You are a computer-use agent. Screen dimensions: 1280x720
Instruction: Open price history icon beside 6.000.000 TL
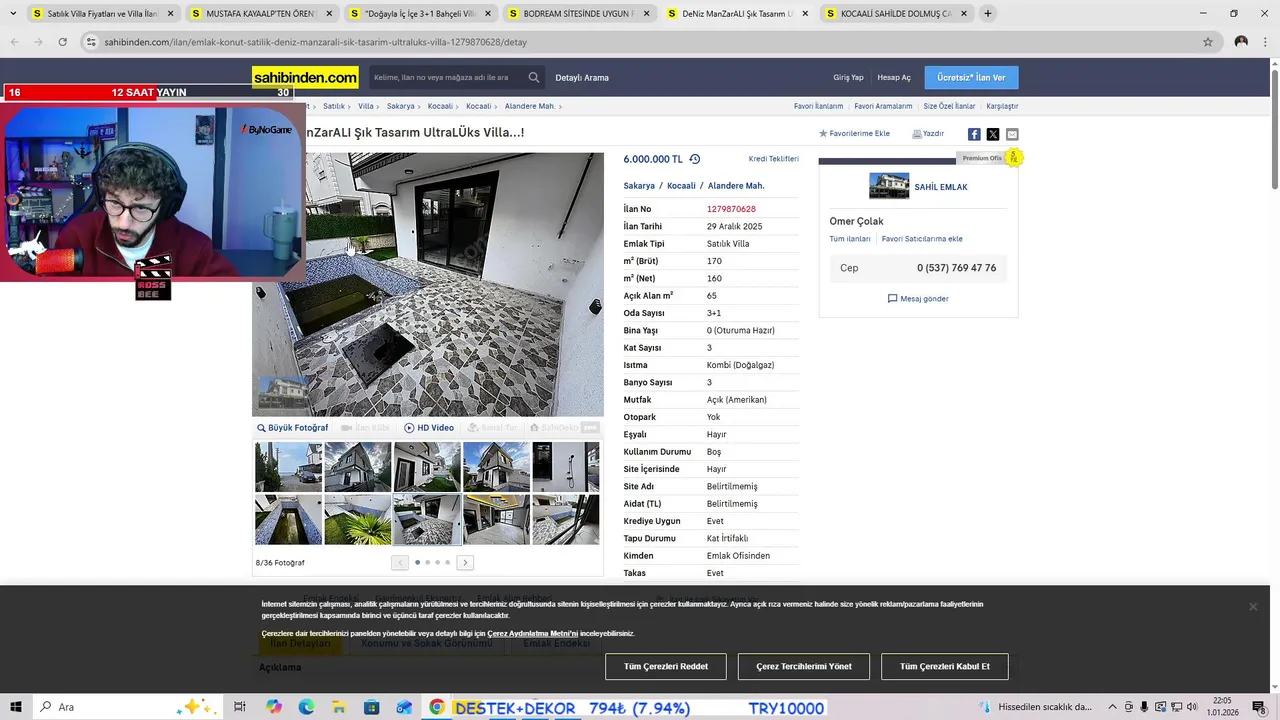[695, 159]
